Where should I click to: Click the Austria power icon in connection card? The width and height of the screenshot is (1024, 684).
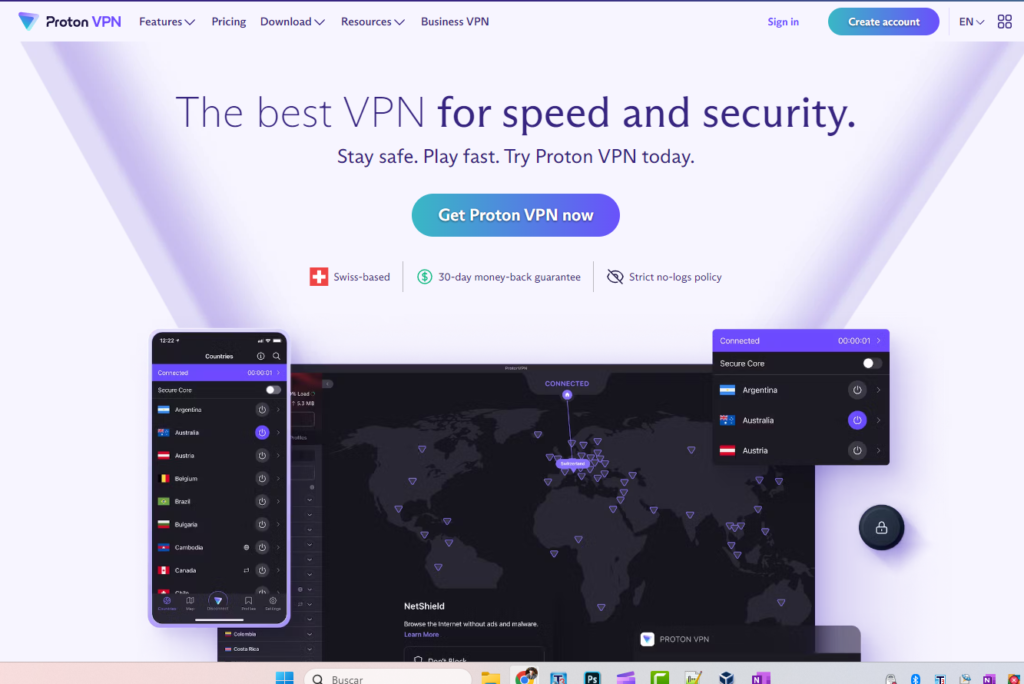tap(857, 450)
